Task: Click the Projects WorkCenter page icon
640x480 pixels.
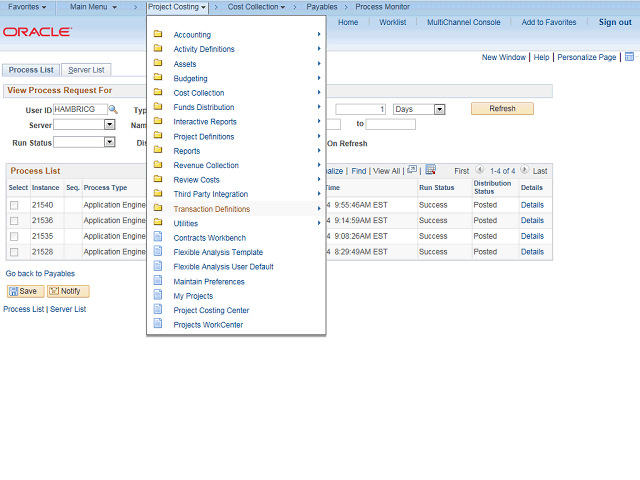Action: pyautogui.click(x=158, y=324)
